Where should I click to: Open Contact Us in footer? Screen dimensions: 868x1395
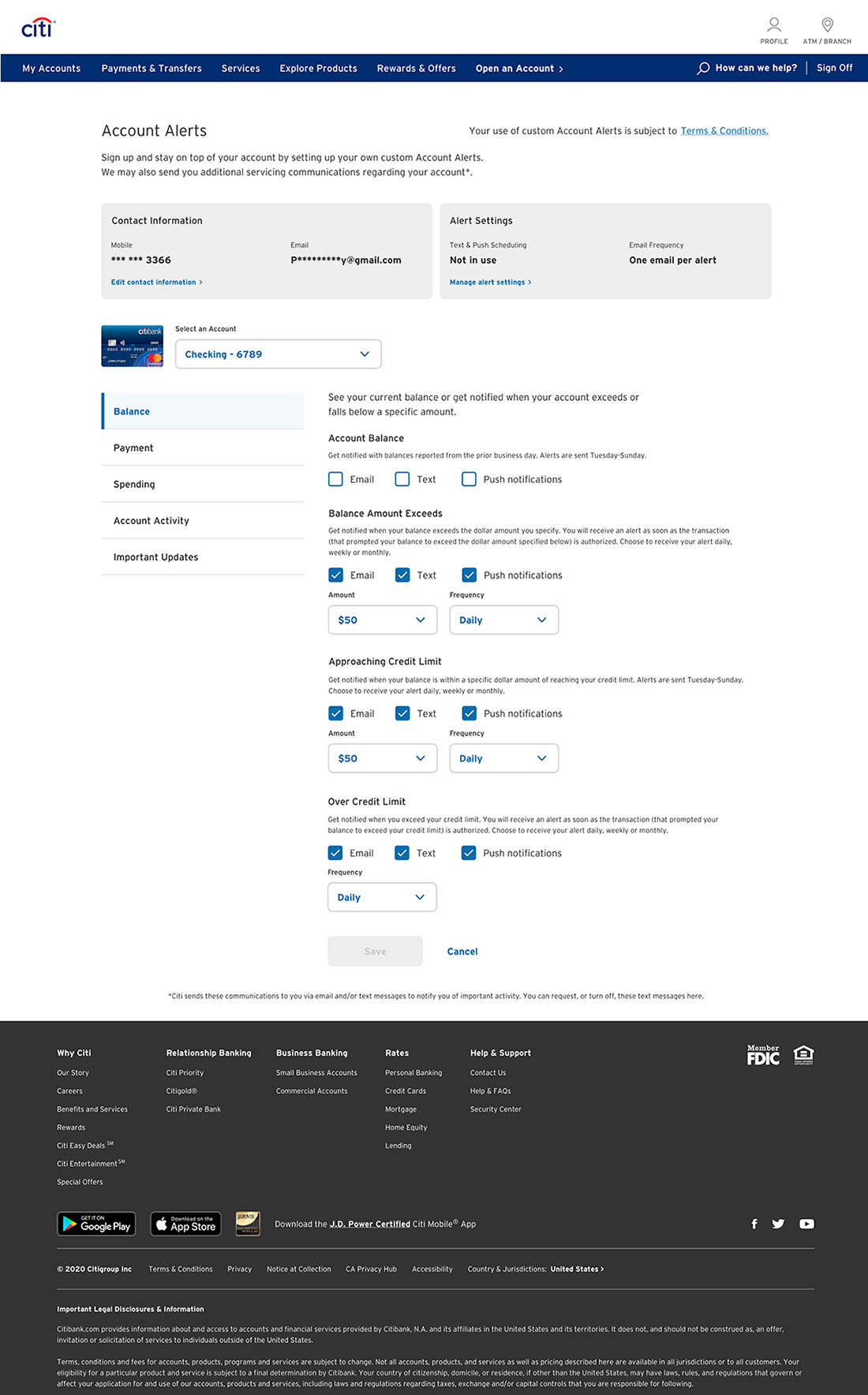[x=488, y=1073]
